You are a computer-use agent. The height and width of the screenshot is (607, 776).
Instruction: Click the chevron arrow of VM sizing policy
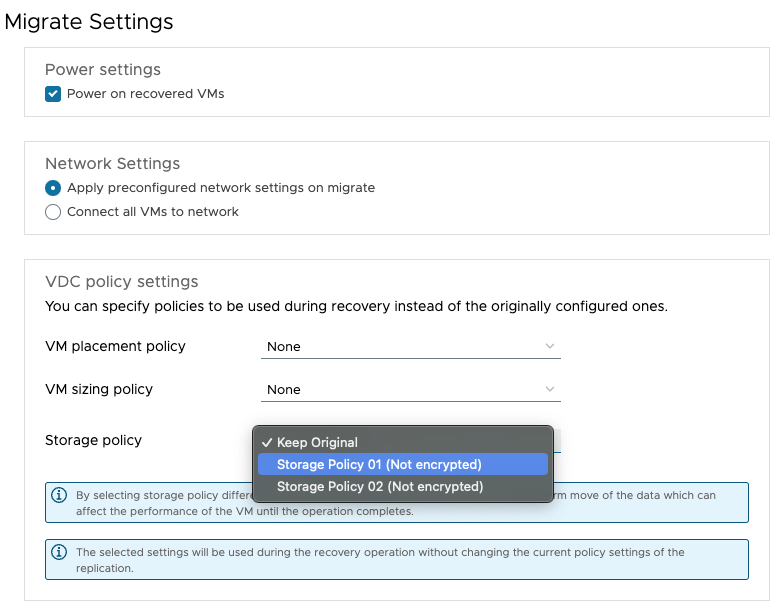click(549, 389)
